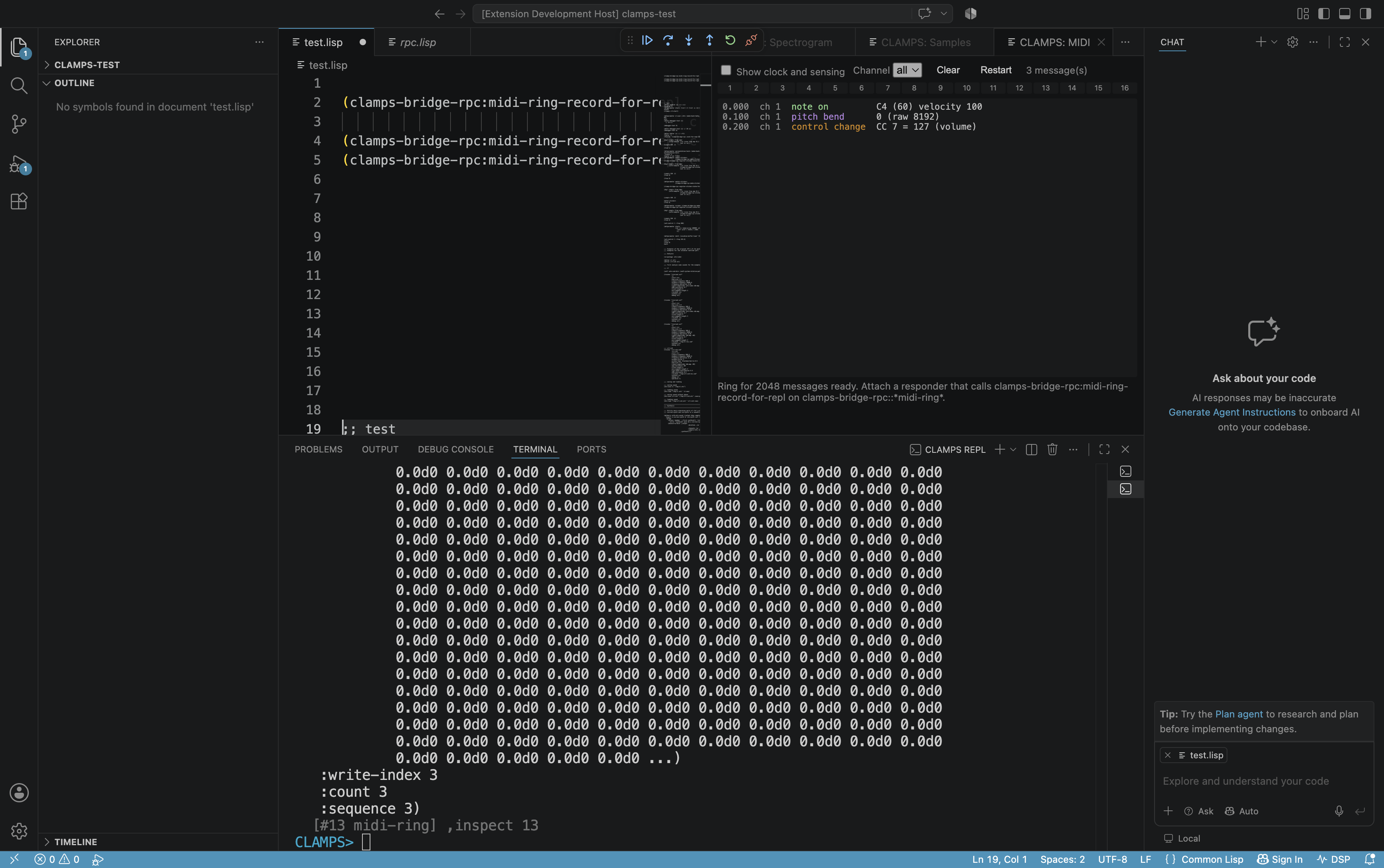Click the debug Step Out button
The width and height of the screenshot is (1384, 868).
tap(710, 40)
